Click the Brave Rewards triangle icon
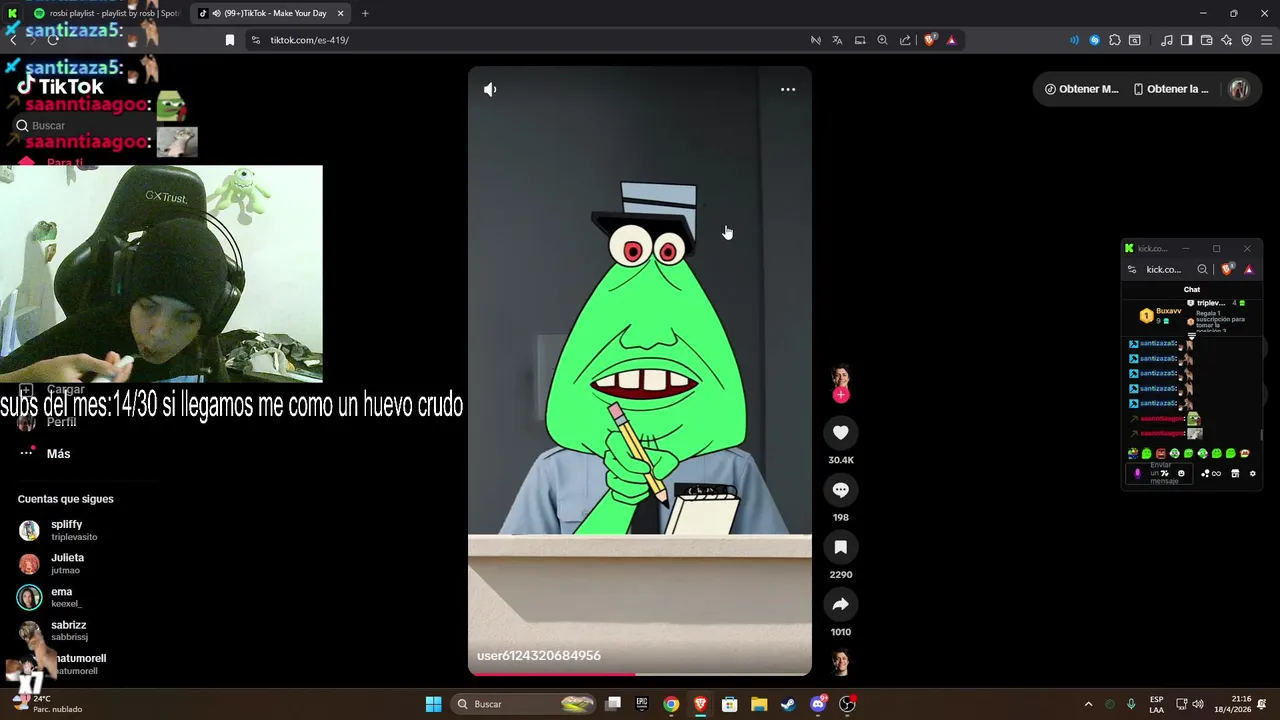1280x720 pixels. coord(951,40)
